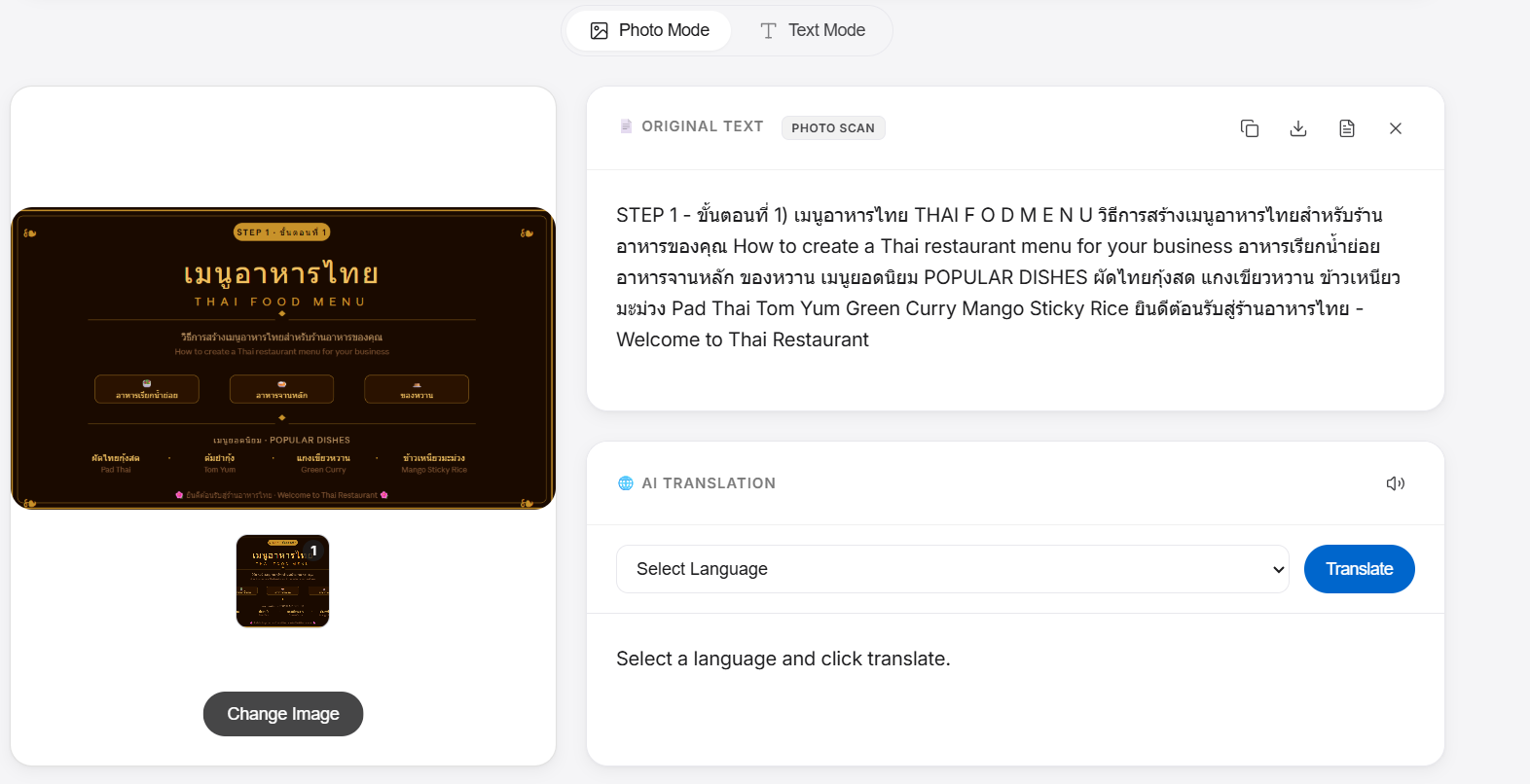The image size is (1530, 784).
Task: Click the picture icon in the Photo Mode tab
Action: (x=600, y=31)
